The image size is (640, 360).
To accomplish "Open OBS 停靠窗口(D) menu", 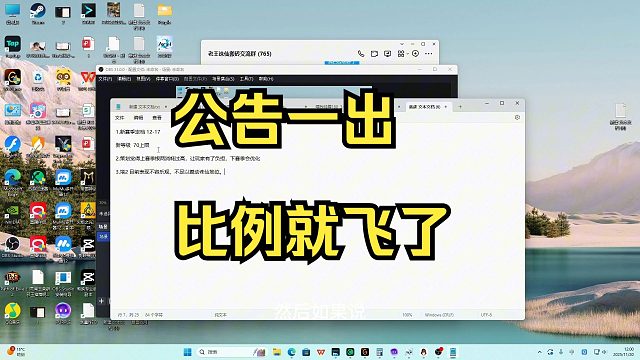I will point(167,79).
